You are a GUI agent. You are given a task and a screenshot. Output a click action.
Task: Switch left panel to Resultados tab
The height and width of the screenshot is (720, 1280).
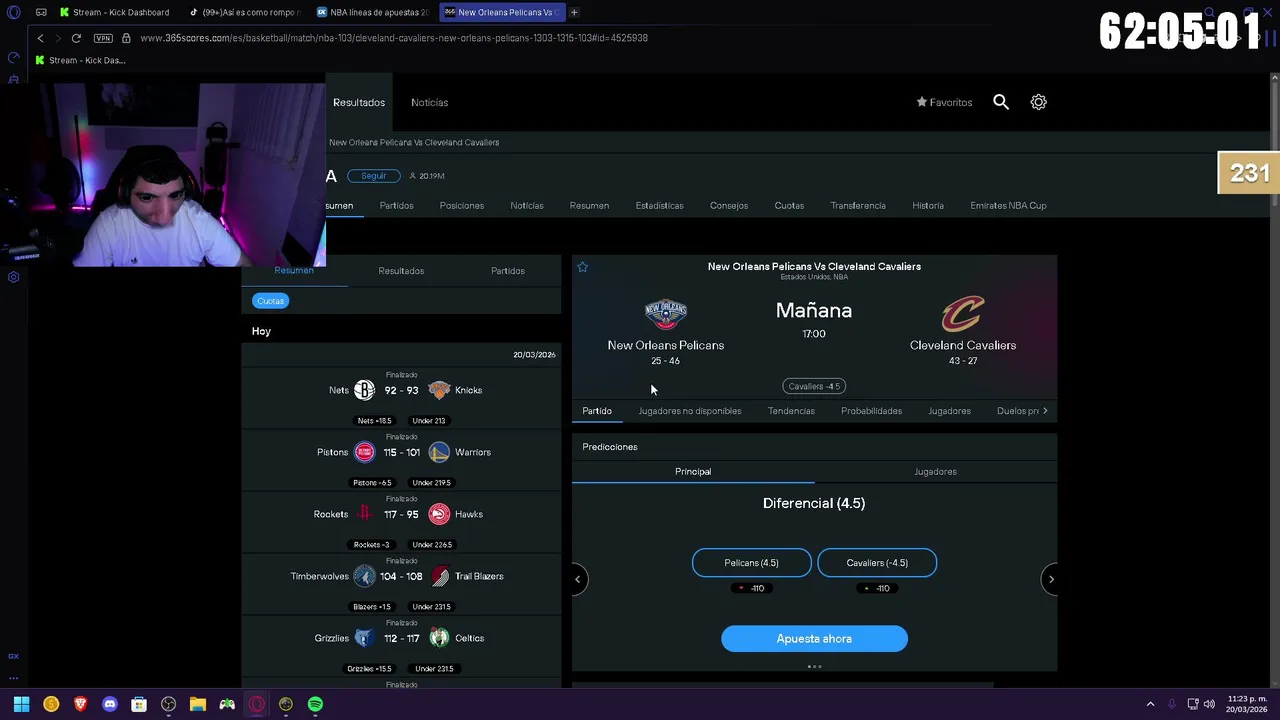[x=401, y=271]
